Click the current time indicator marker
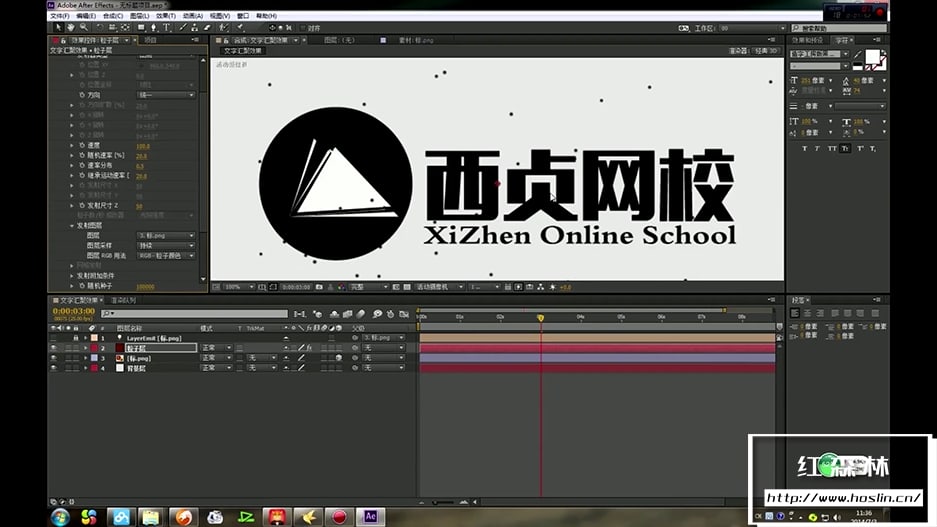This screenshot has width=937, height=527. [540, 318]
